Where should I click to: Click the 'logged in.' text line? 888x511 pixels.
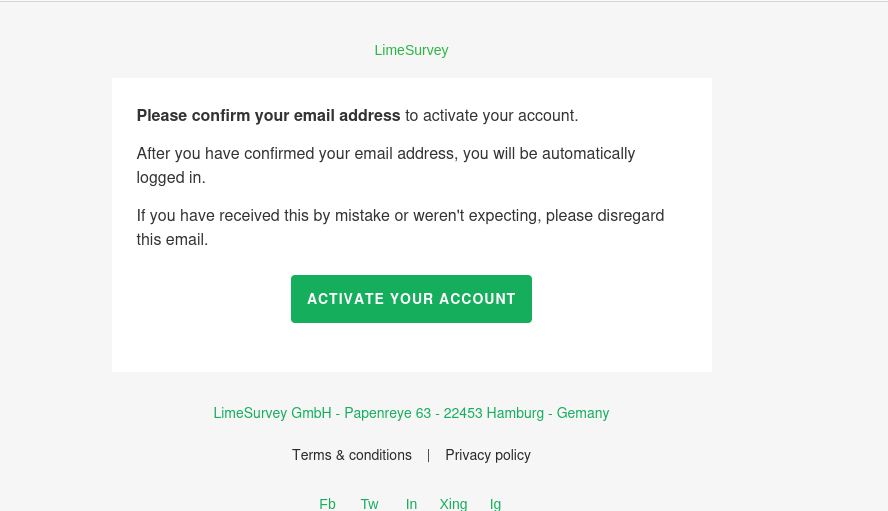click(171, 178)
